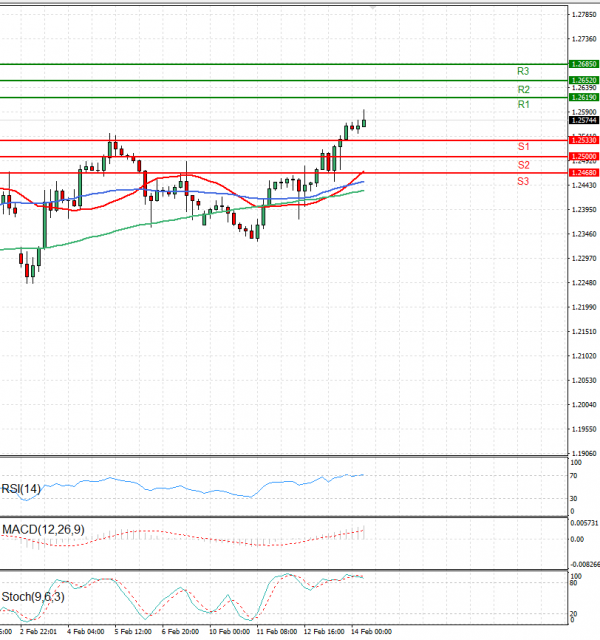Click the S1 support label
The width and height of the screenshot is (600, 640).
coord(524,147)
